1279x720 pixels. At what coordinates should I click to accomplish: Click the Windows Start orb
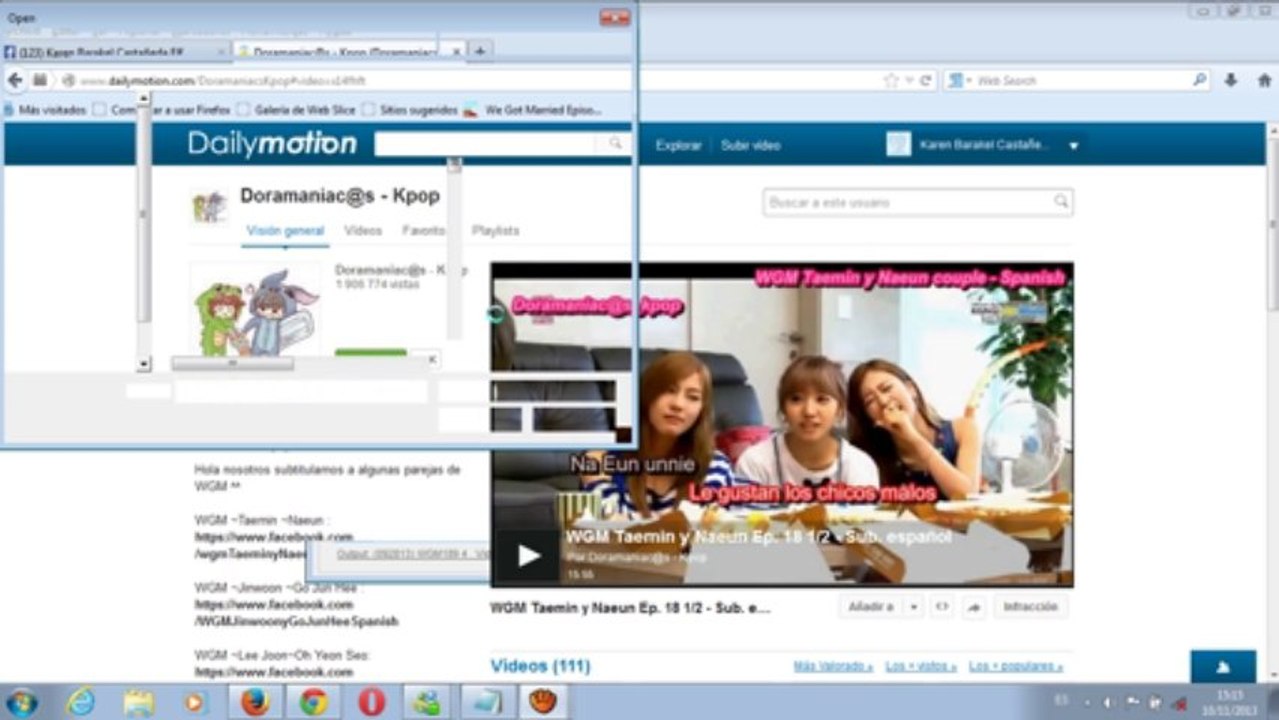(21, 702)
